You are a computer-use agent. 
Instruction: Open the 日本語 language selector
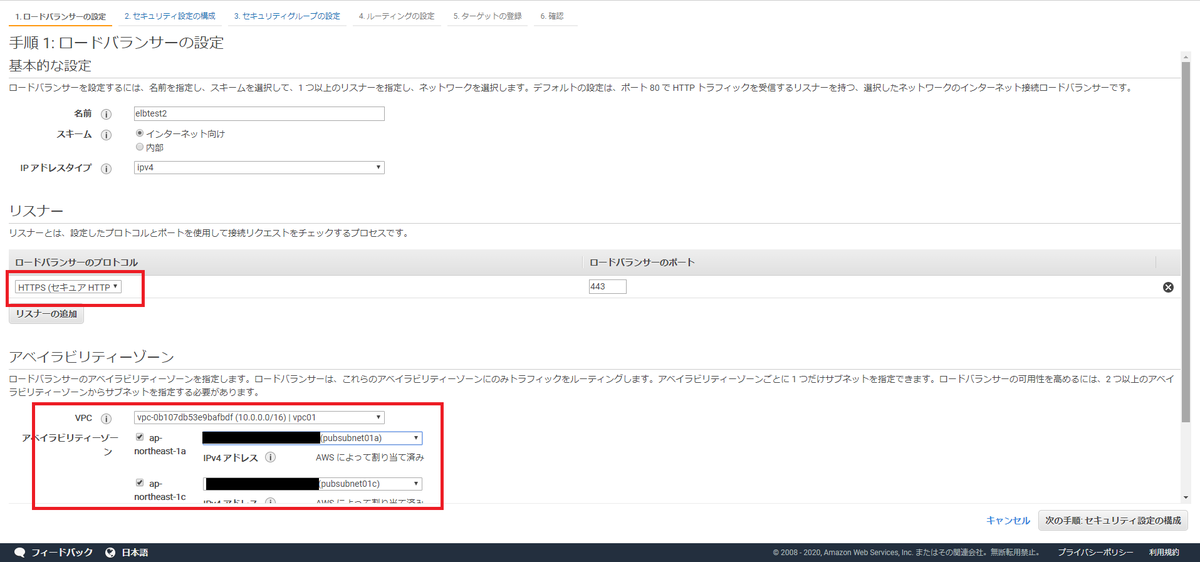click(135, 552)
